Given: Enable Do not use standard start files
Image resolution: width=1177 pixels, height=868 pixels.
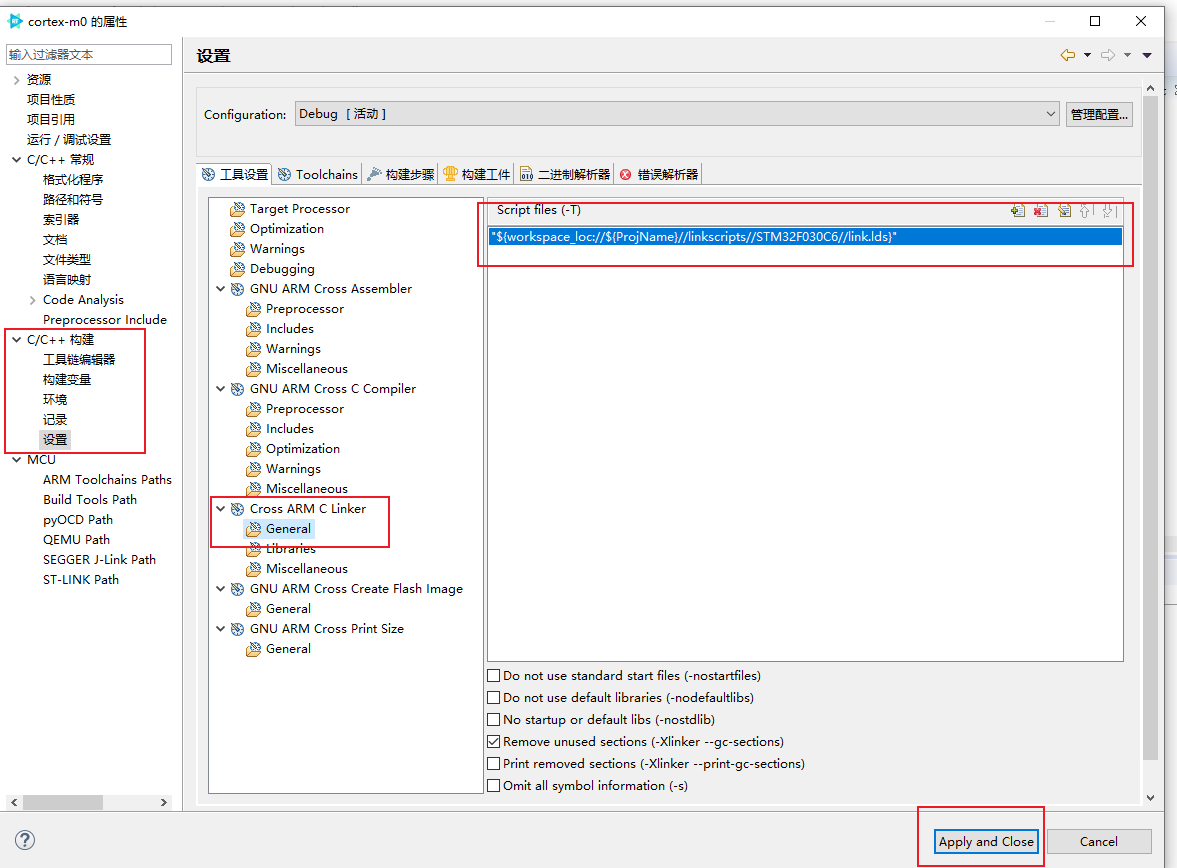Looking at the screenshot, I should click(x=494, y=676).
